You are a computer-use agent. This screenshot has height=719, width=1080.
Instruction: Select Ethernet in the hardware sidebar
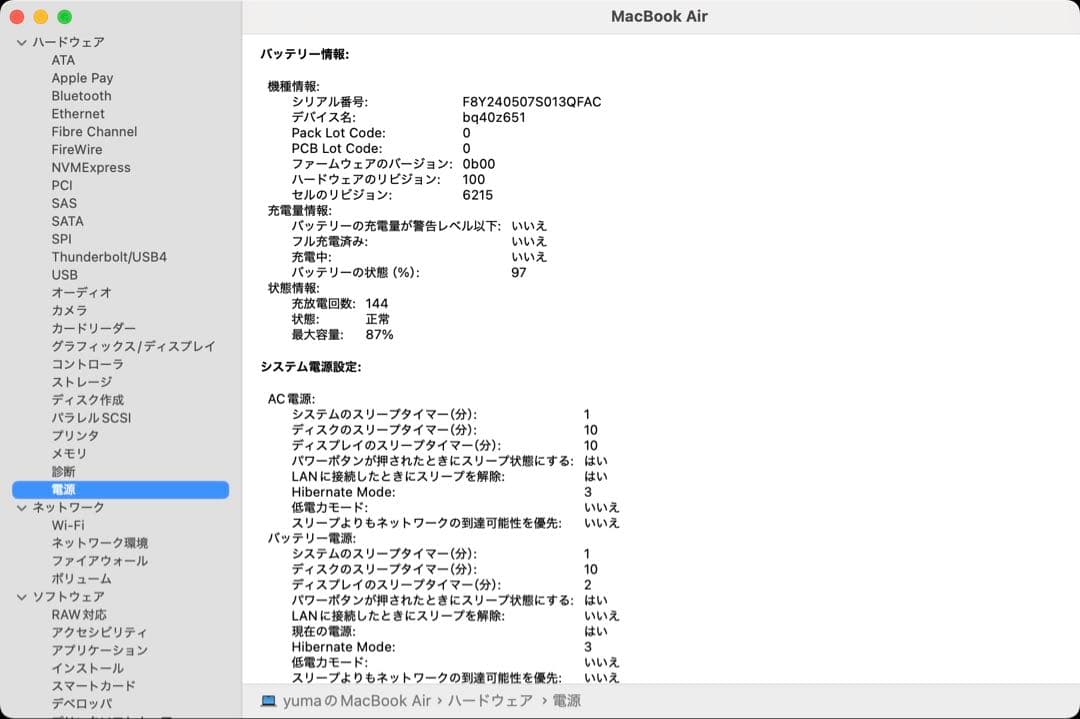(x=78, y=113)
